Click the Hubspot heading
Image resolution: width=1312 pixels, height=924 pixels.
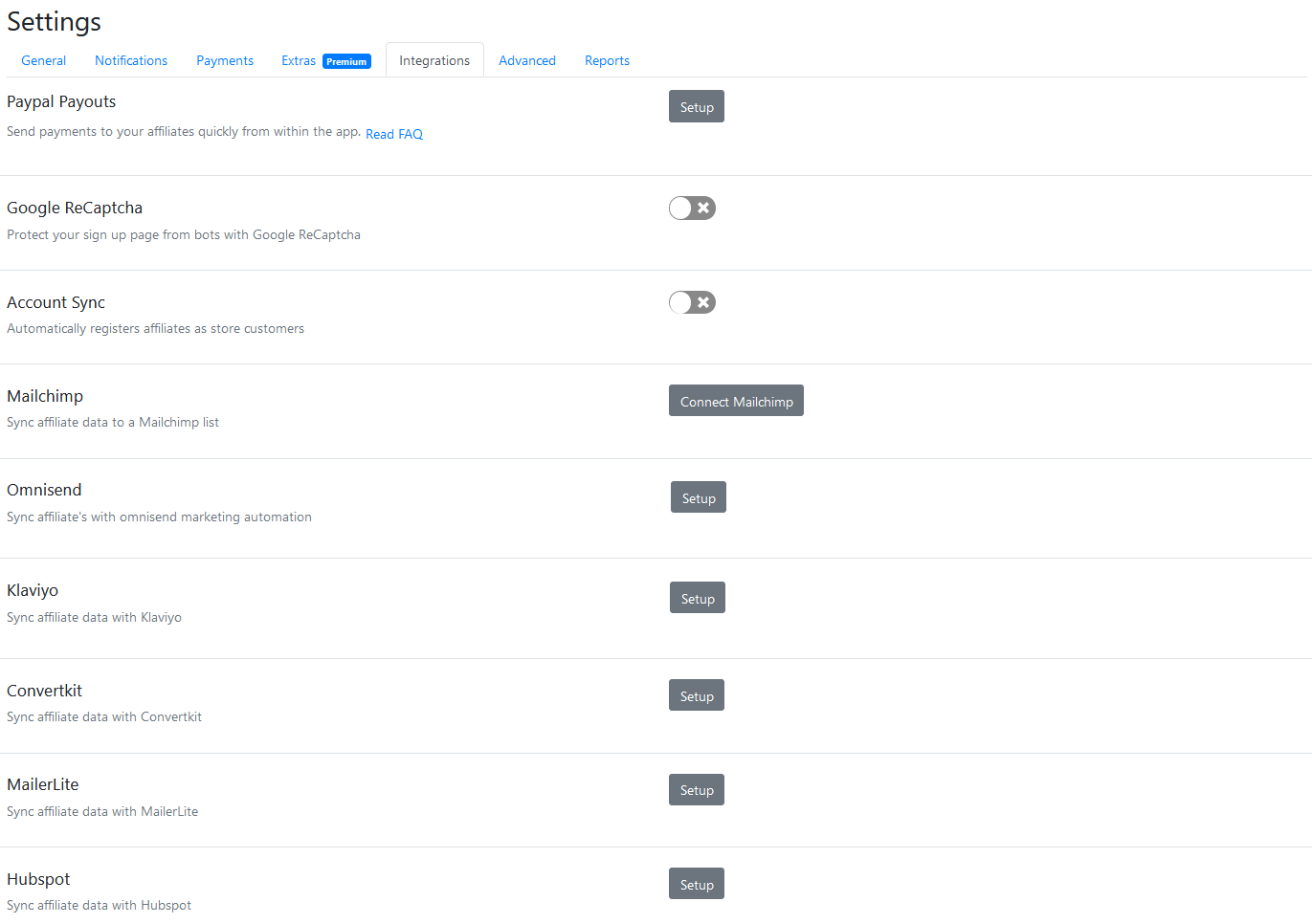tap(38, 879)
